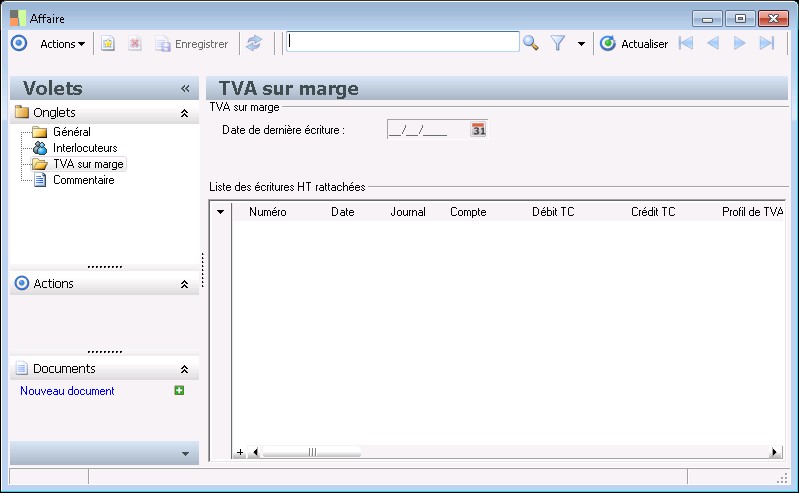Select the TVA sur marge tree item
The image size is (799, 493).
click(88, 164)
